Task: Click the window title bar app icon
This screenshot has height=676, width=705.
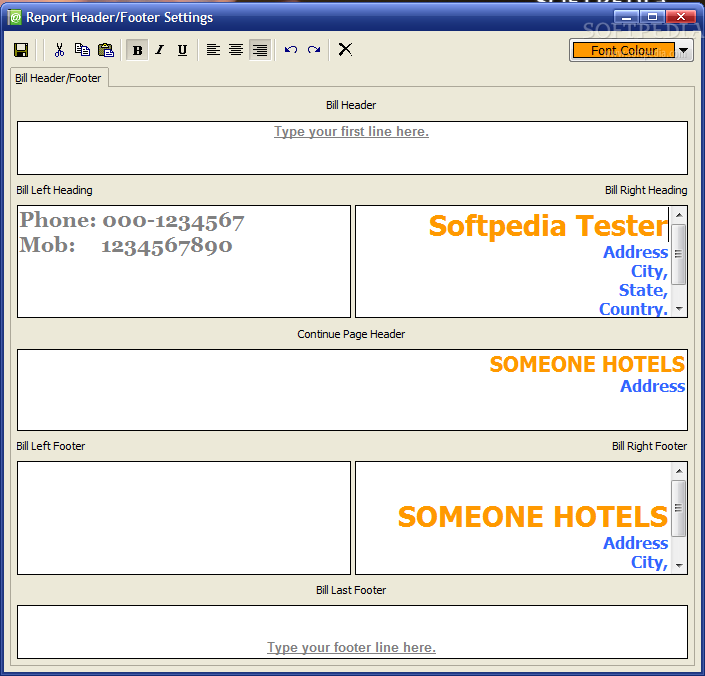Action: 15,18
